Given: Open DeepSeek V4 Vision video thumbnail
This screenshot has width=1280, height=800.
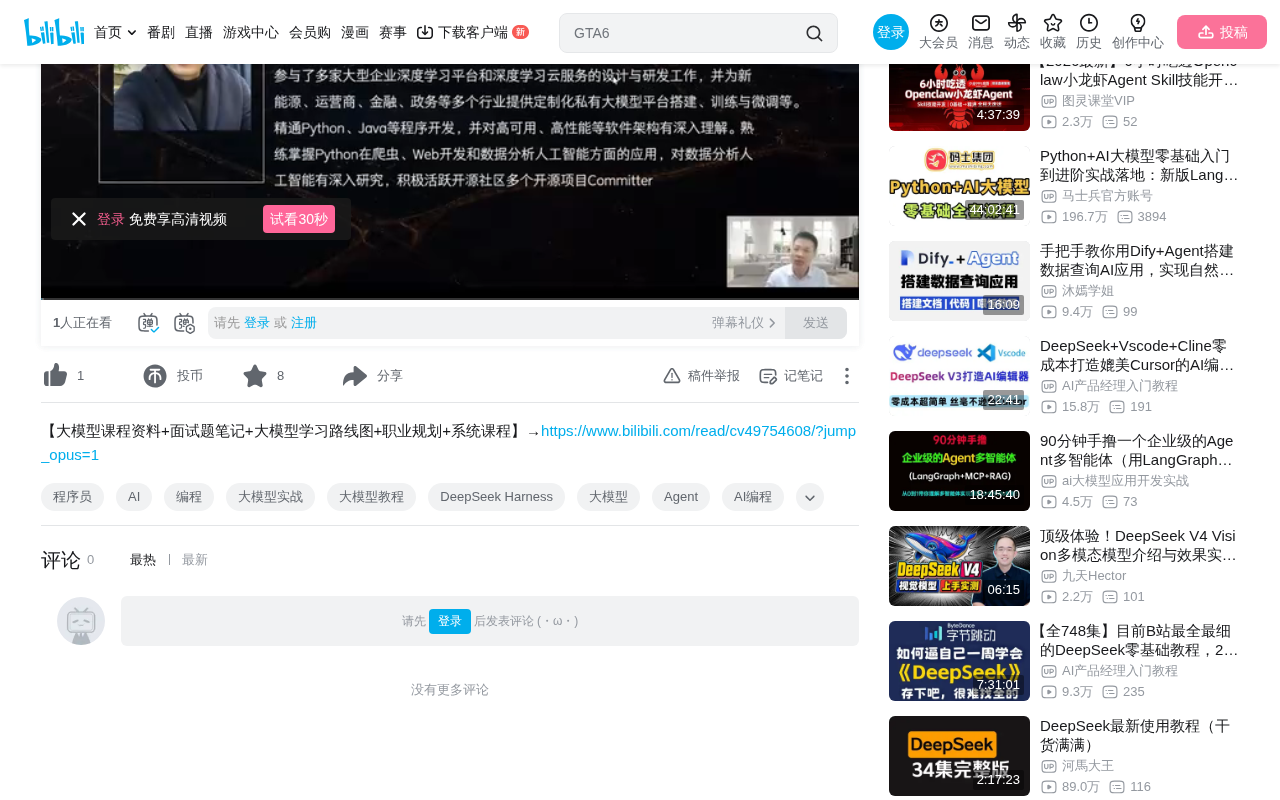Looking at the screenshot, I should point(959,566).
